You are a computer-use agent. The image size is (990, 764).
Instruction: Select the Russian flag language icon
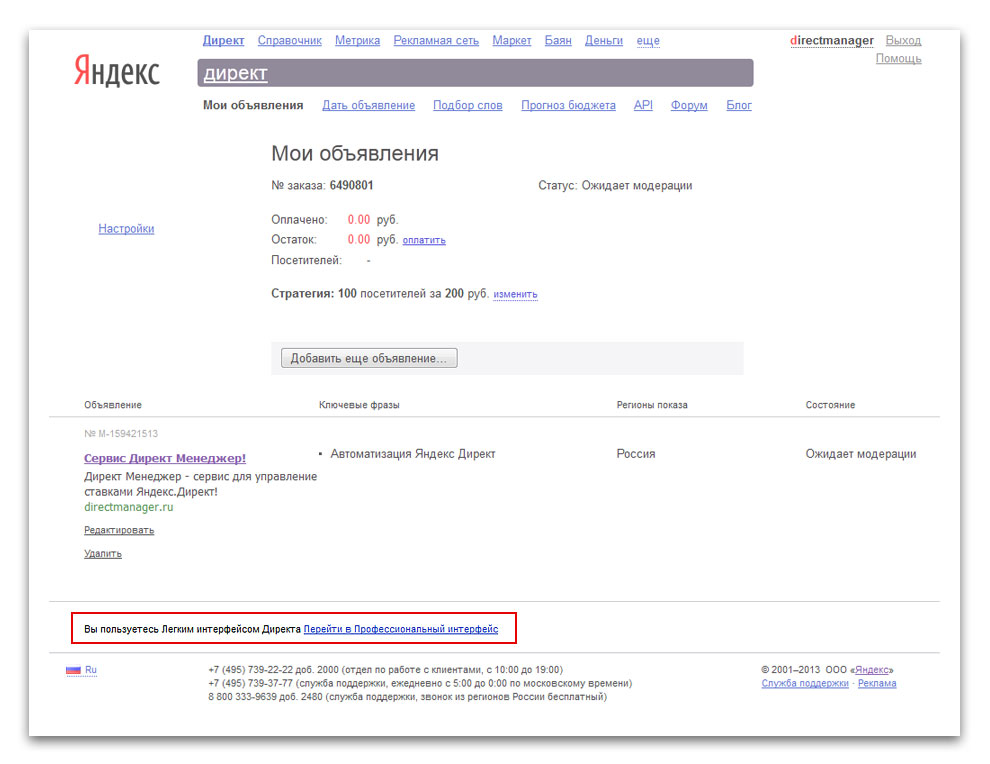pyautogui.click(x=73, y=670)
